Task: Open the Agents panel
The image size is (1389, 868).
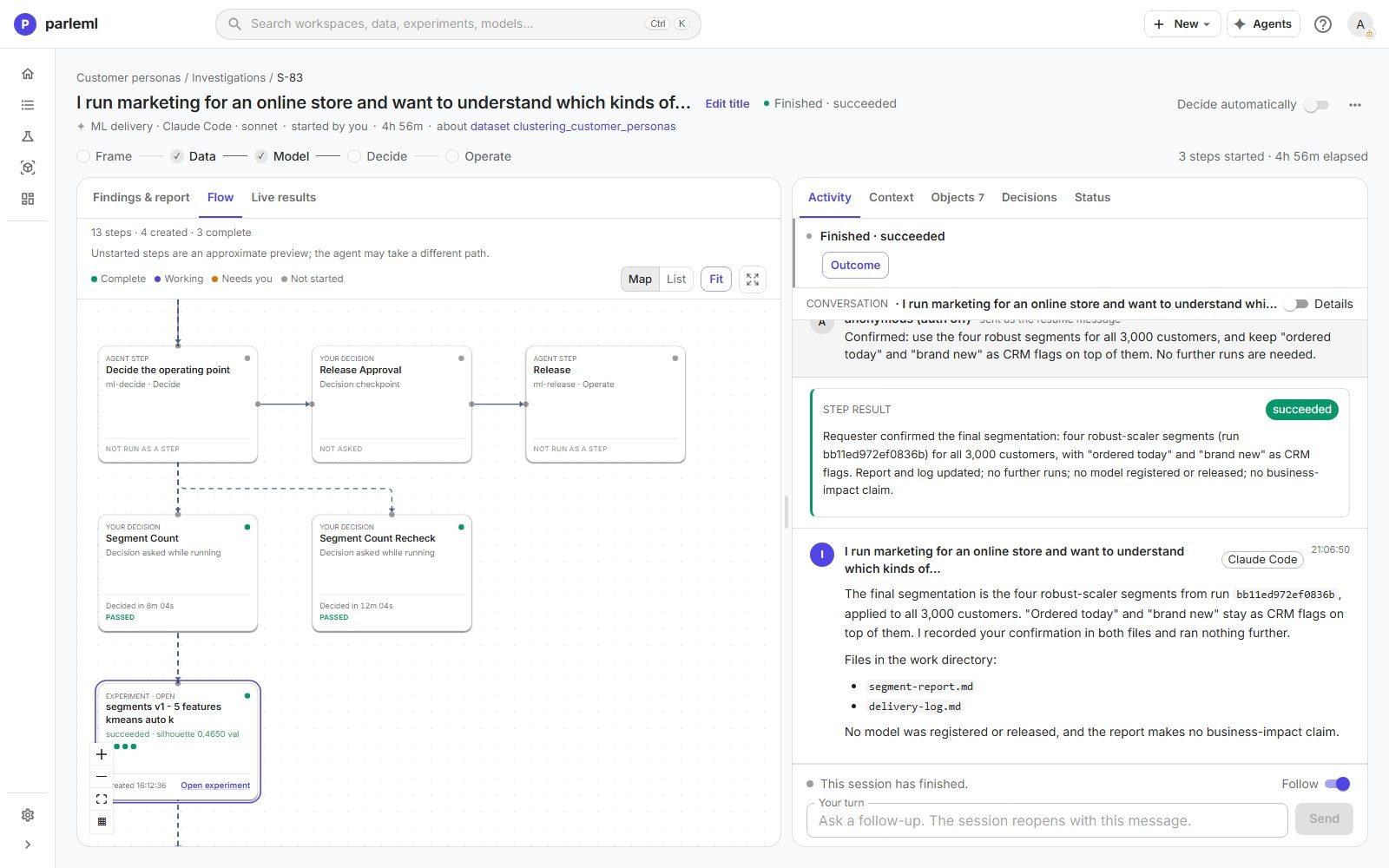Action: click(1263, 24)
